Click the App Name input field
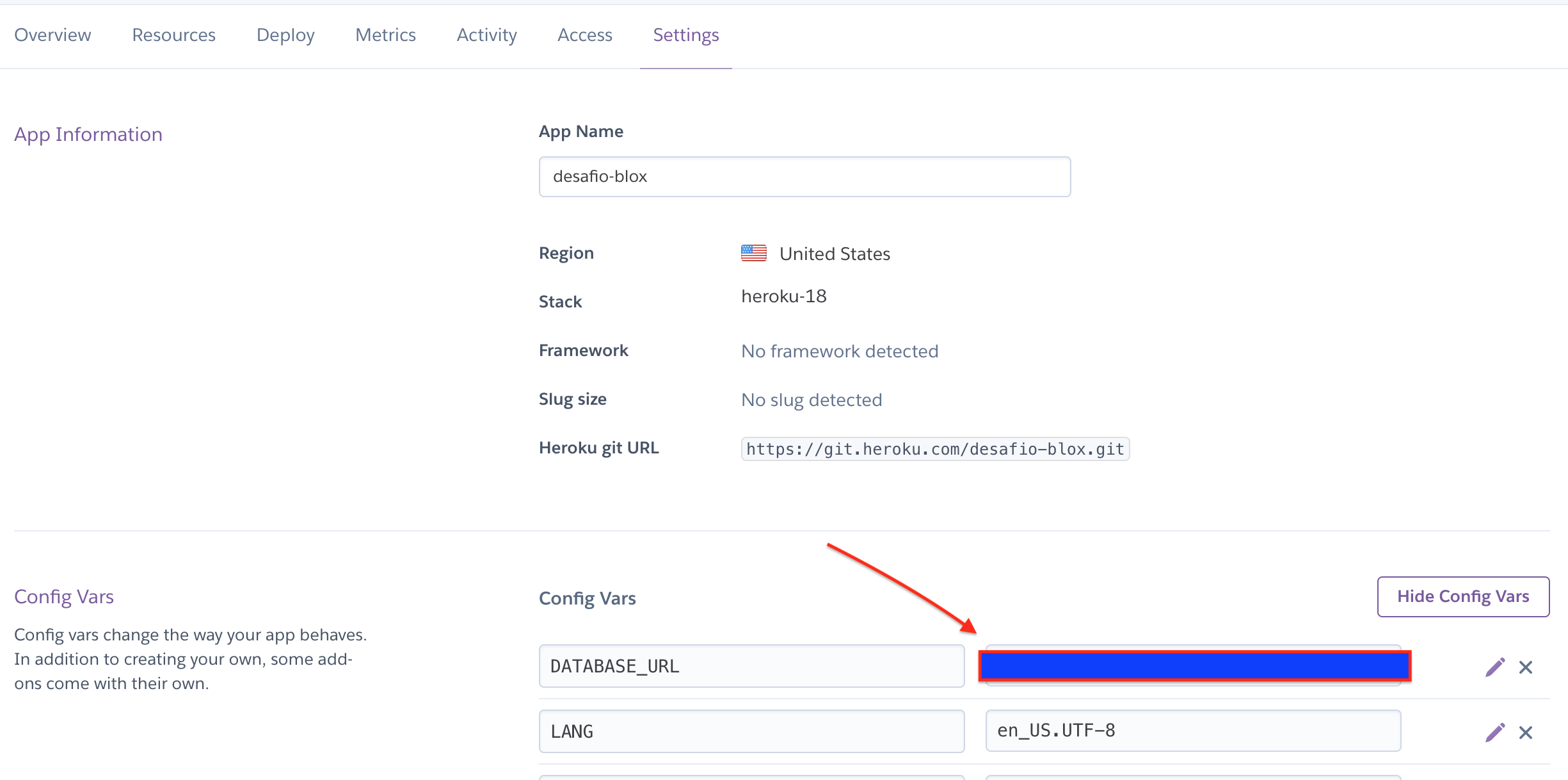The width and height of the screenshot is (1568, 780). (x=804, y=177)
